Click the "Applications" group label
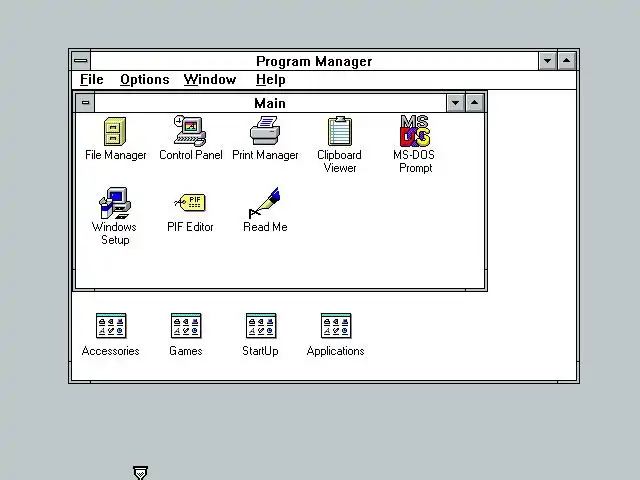Screen dimensions: 640x480 [336, 351]
